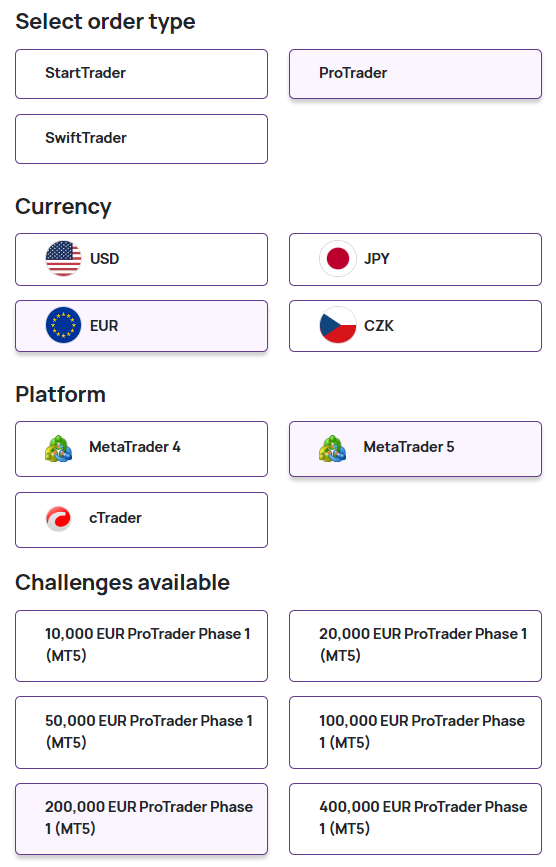The height and width of the screenshot is (867, 556).
Task: Switch platform to cTrader
Action: (141, 520)
